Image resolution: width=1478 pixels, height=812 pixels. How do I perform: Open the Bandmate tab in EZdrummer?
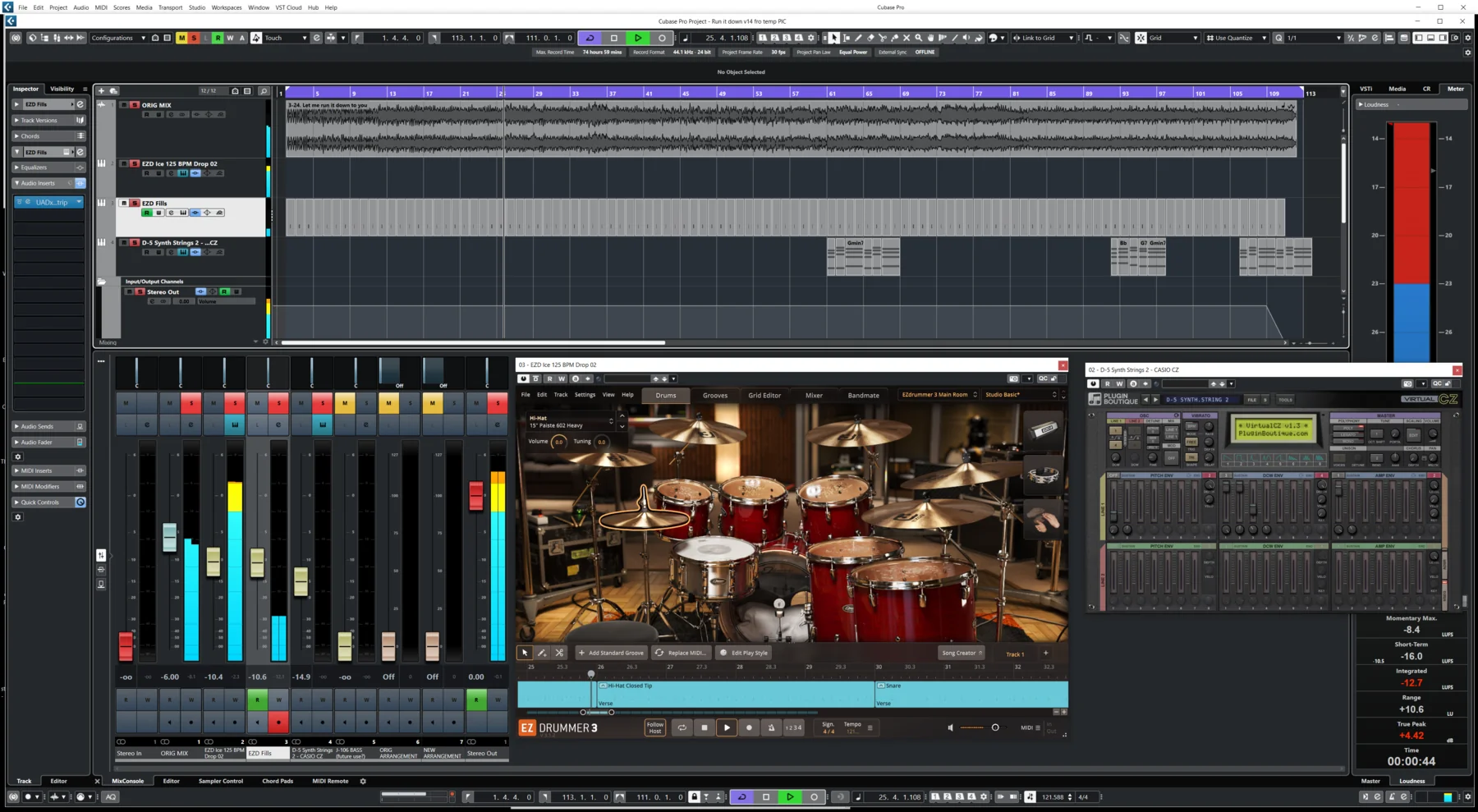[863, 395]
